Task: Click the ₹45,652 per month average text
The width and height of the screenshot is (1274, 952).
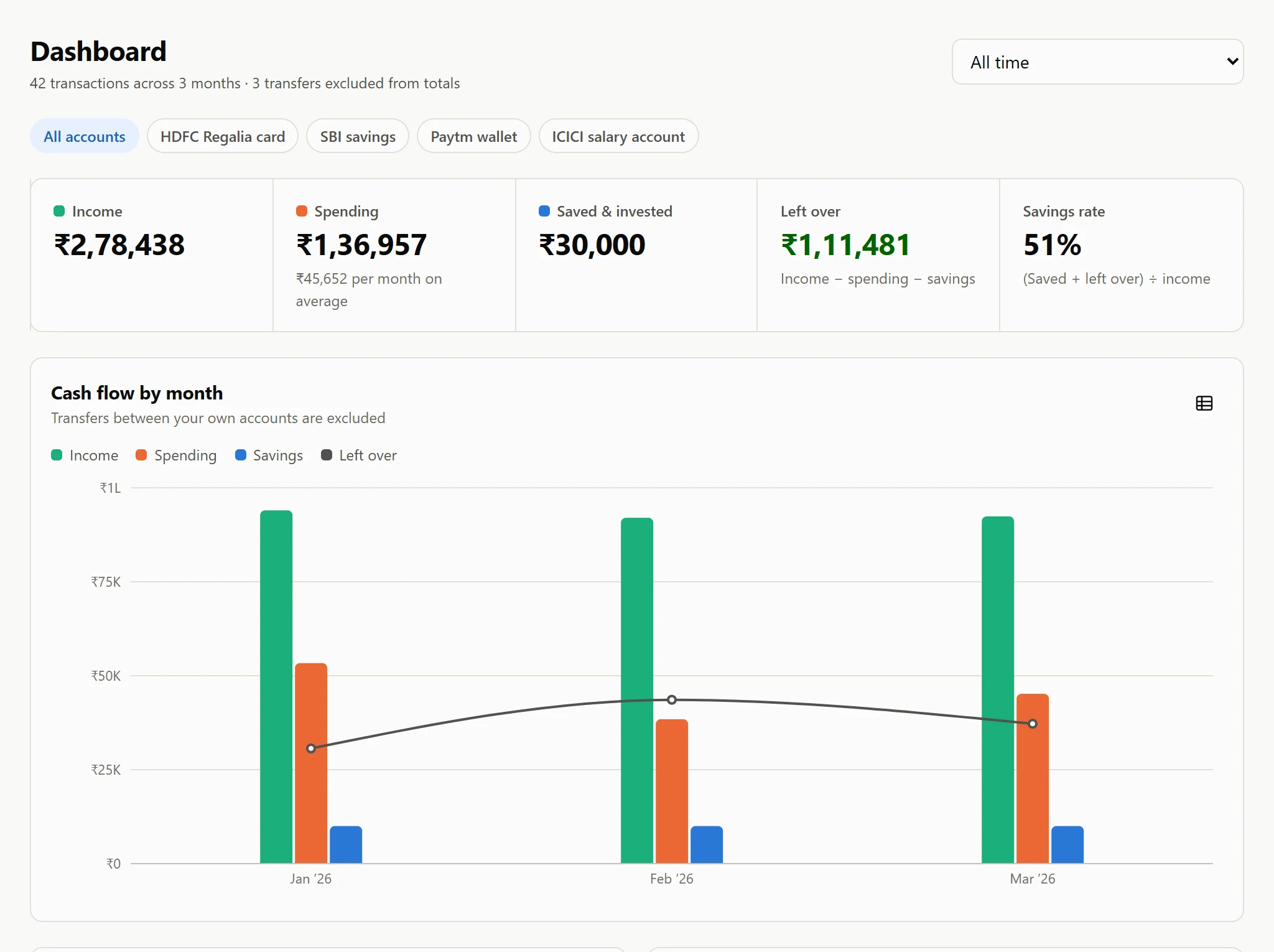Action: tap(369, 290)
